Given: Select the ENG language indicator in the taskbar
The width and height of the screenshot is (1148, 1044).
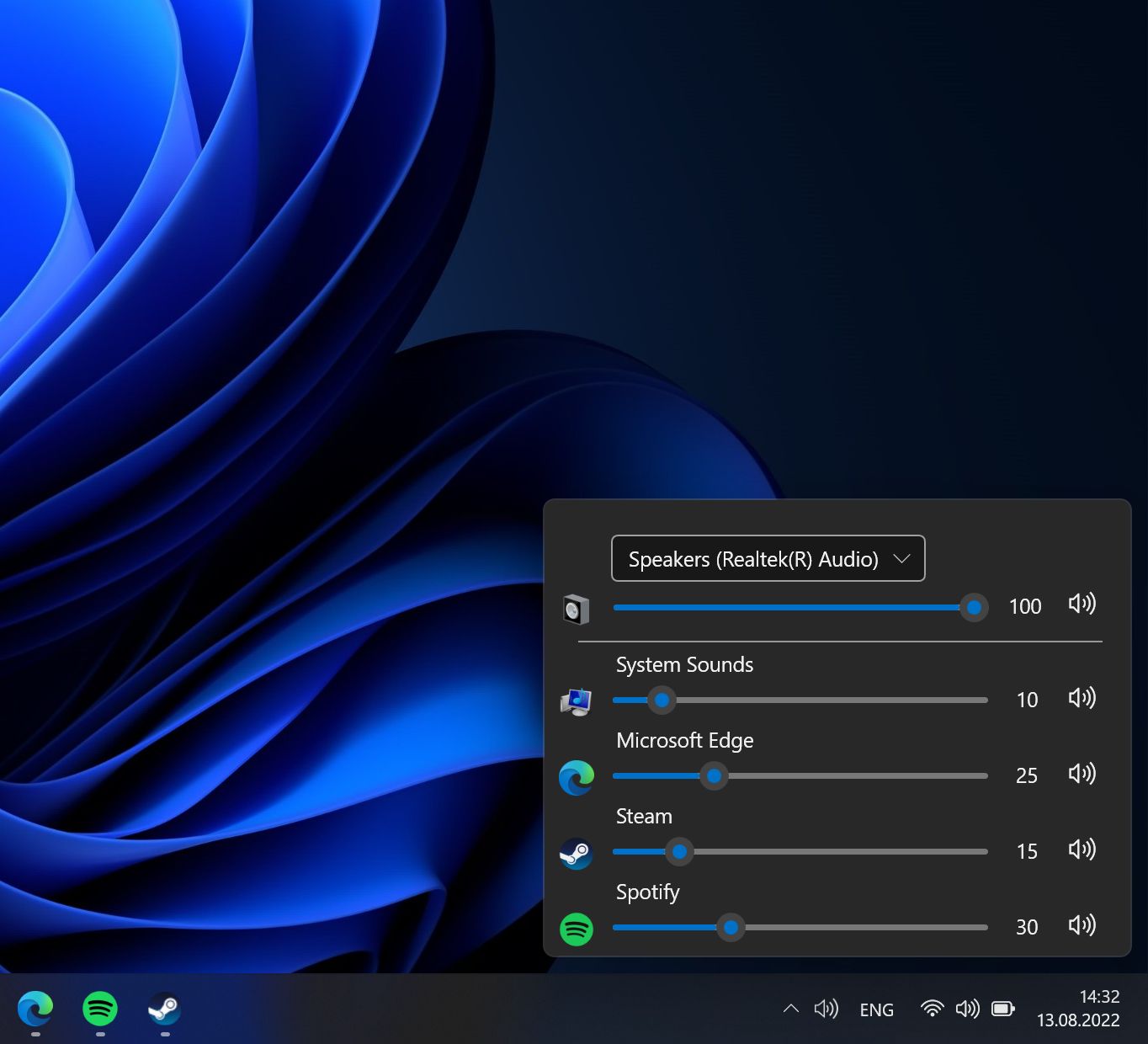Looking at the screenshot, I should click(x=877, y=1009).
